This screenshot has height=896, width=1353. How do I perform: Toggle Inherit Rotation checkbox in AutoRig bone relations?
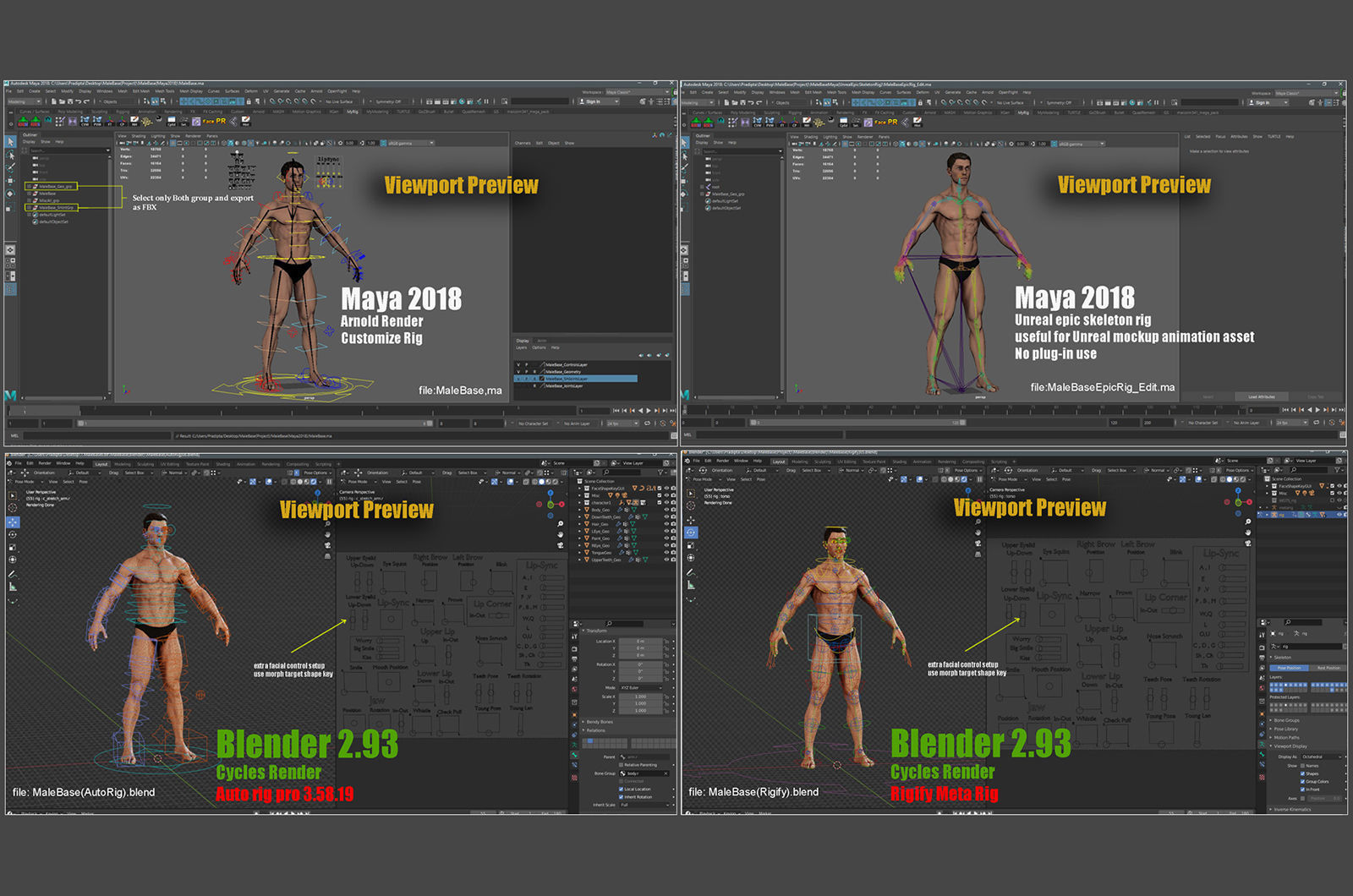click(621, 797)
